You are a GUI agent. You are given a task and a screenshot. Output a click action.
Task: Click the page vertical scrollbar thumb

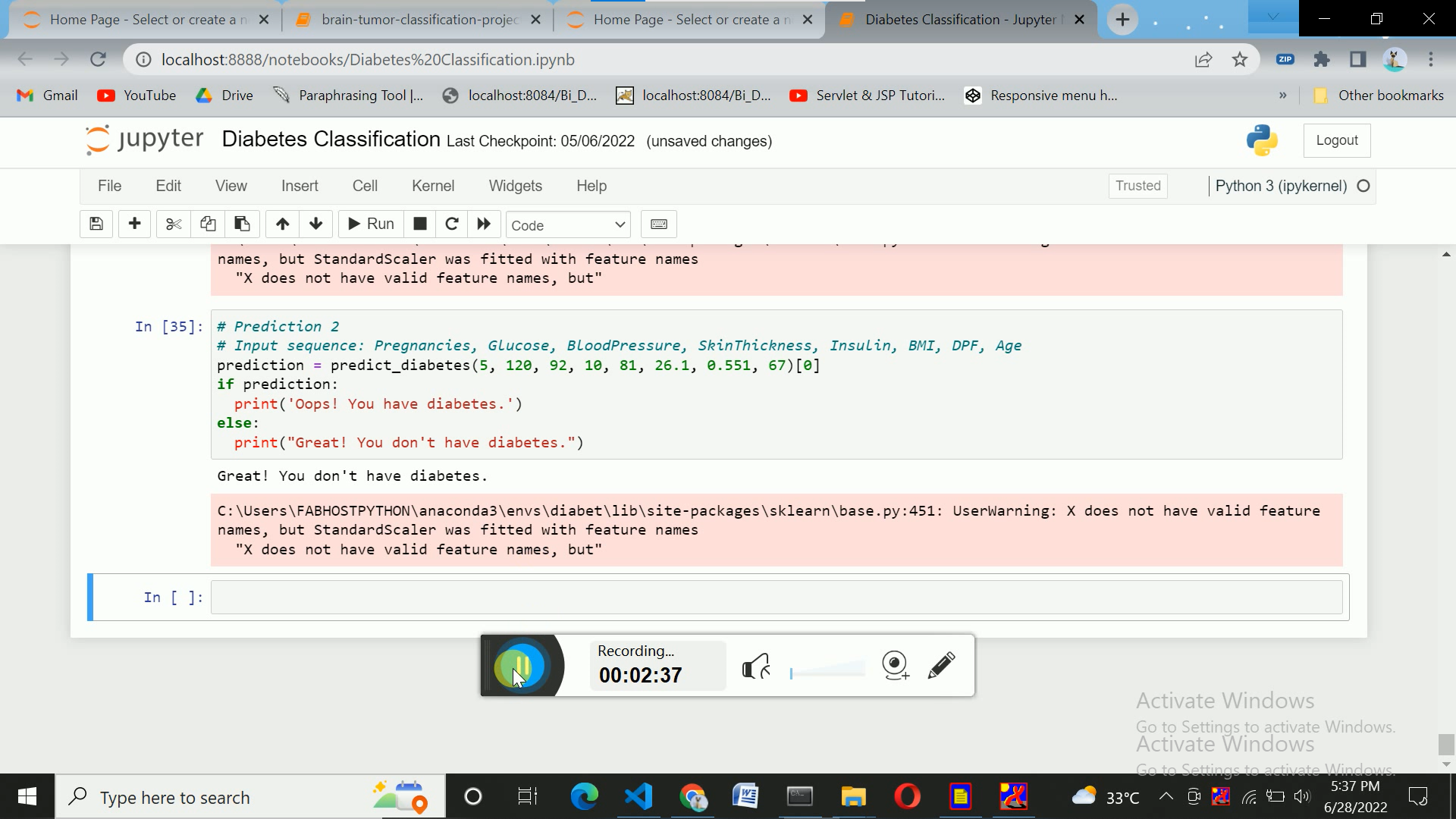(x=1446, y=744)
